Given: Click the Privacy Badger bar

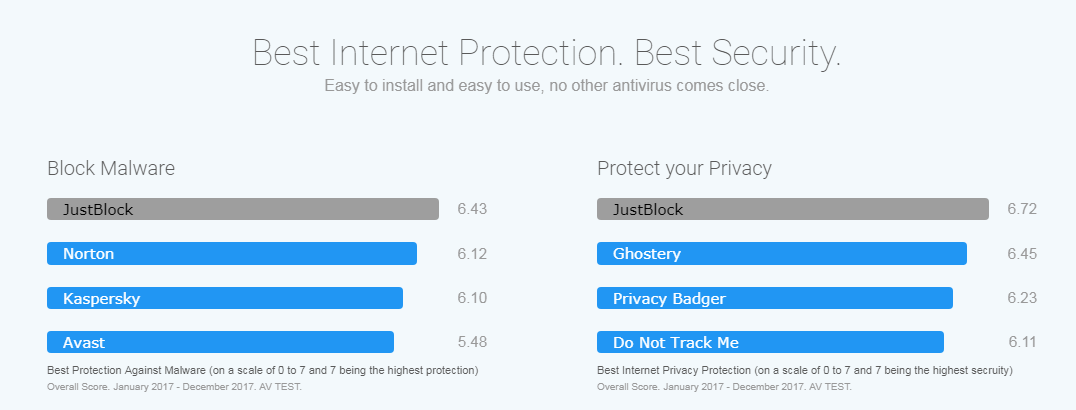Looking at the screenshot, I should click(775, 298).
